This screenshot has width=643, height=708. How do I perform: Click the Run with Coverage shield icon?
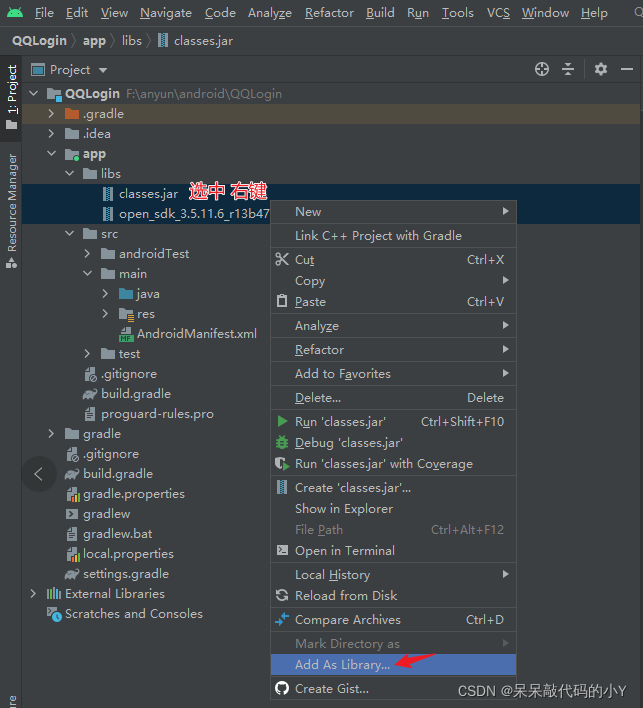coord(282,463)
